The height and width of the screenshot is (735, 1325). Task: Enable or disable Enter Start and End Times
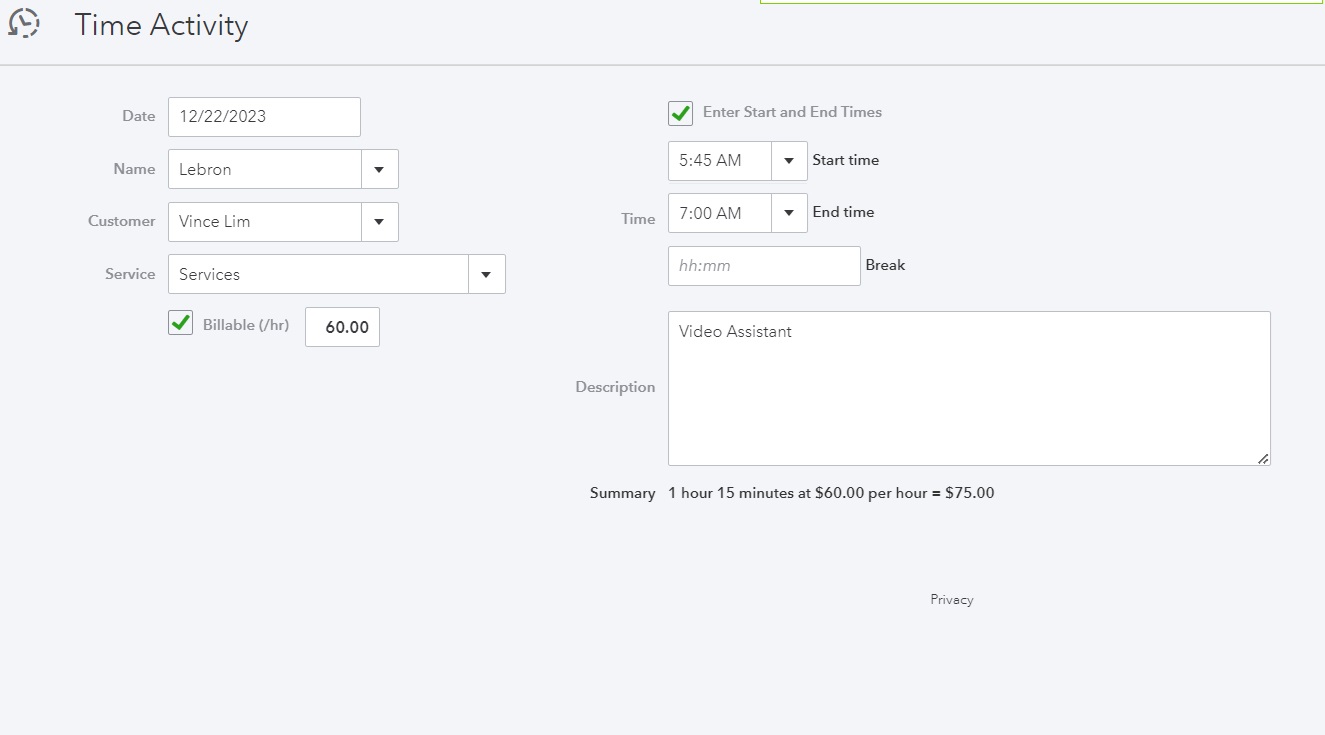click(681, 113)
